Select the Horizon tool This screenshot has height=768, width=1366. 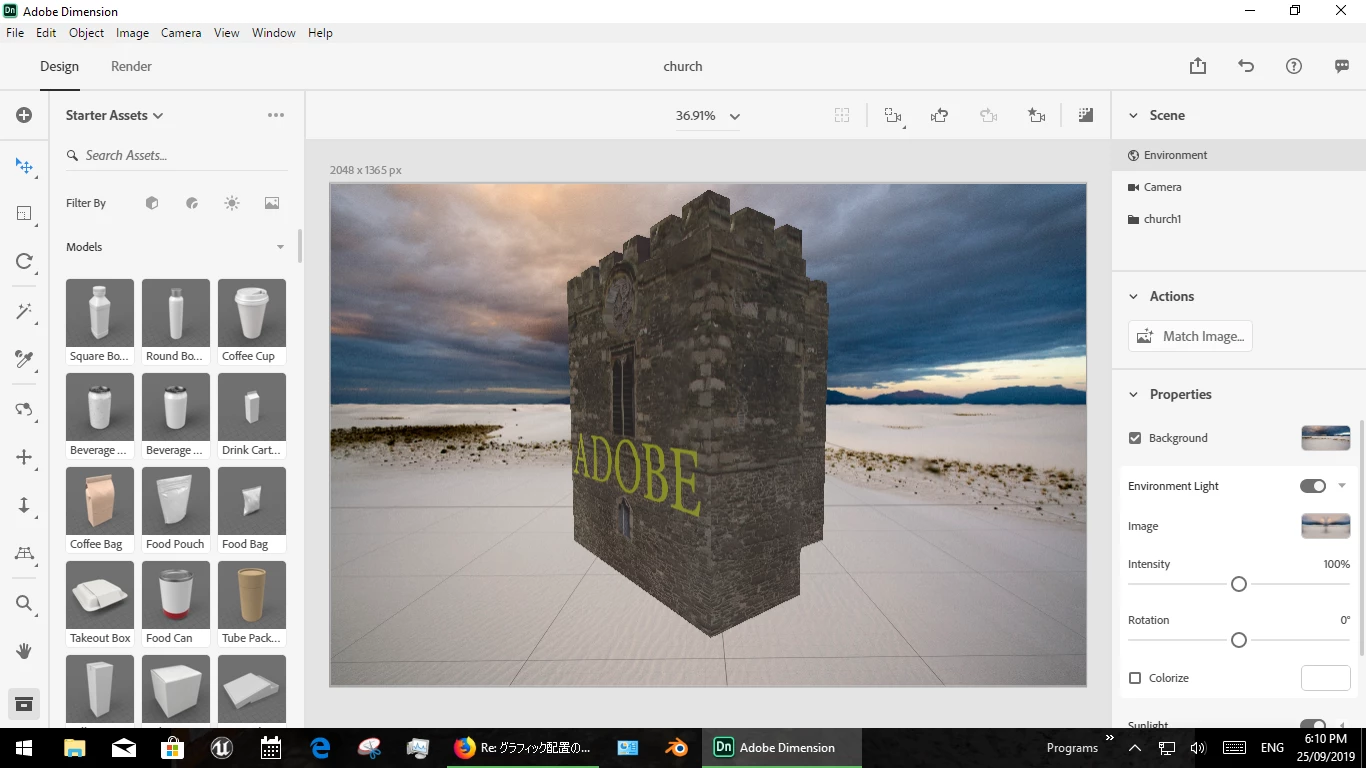click(24, 554)
